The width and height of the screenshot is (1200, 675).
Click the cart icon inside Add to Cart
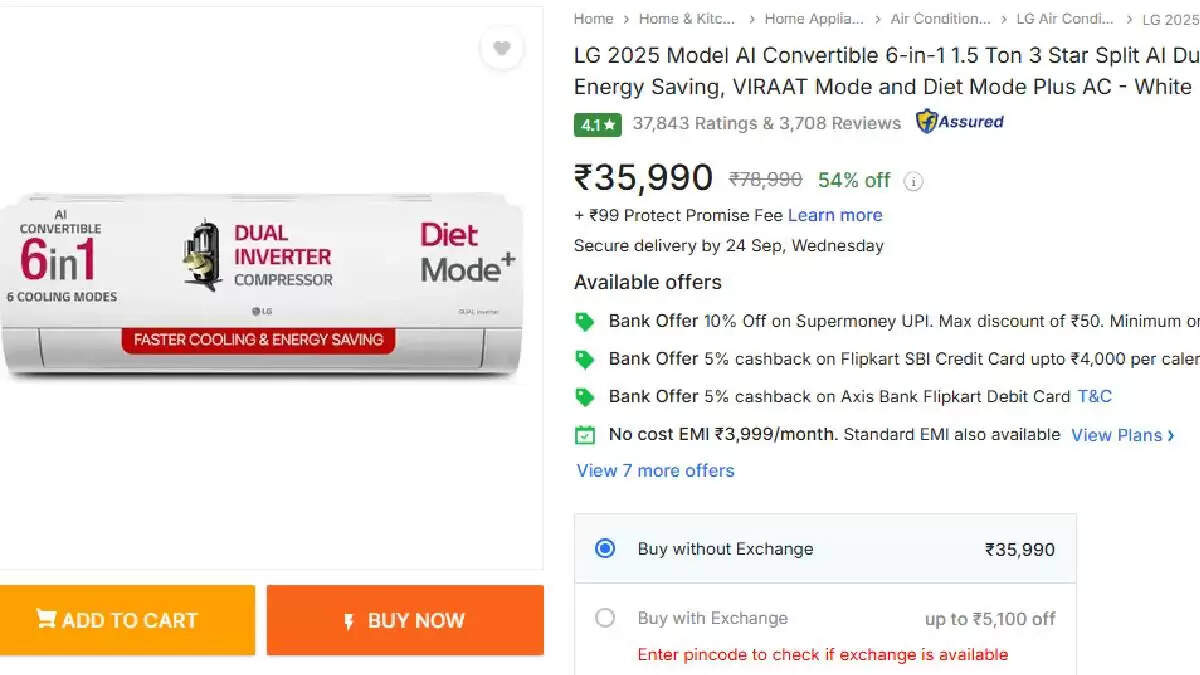pyautogui.click(x=45, y=620)
